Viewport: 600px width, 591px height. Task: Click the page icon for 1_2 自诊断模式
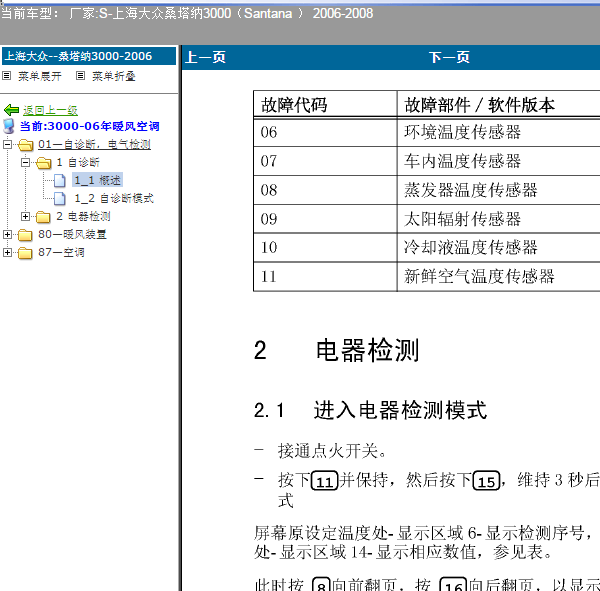59,198
